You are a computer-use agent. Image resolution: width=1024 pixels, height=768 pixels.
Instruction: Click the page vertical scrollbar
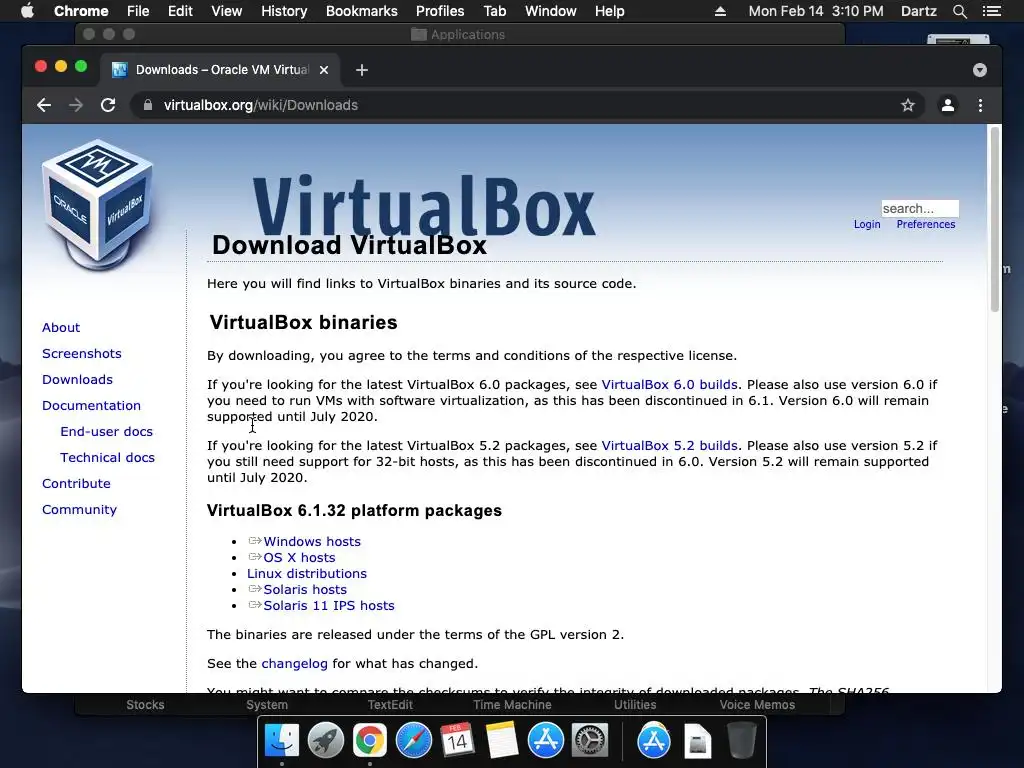click(995, 219)
